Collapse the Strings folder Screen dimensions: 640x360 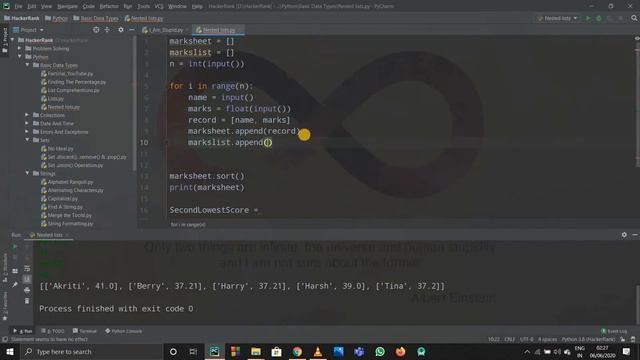click(27, 173)
